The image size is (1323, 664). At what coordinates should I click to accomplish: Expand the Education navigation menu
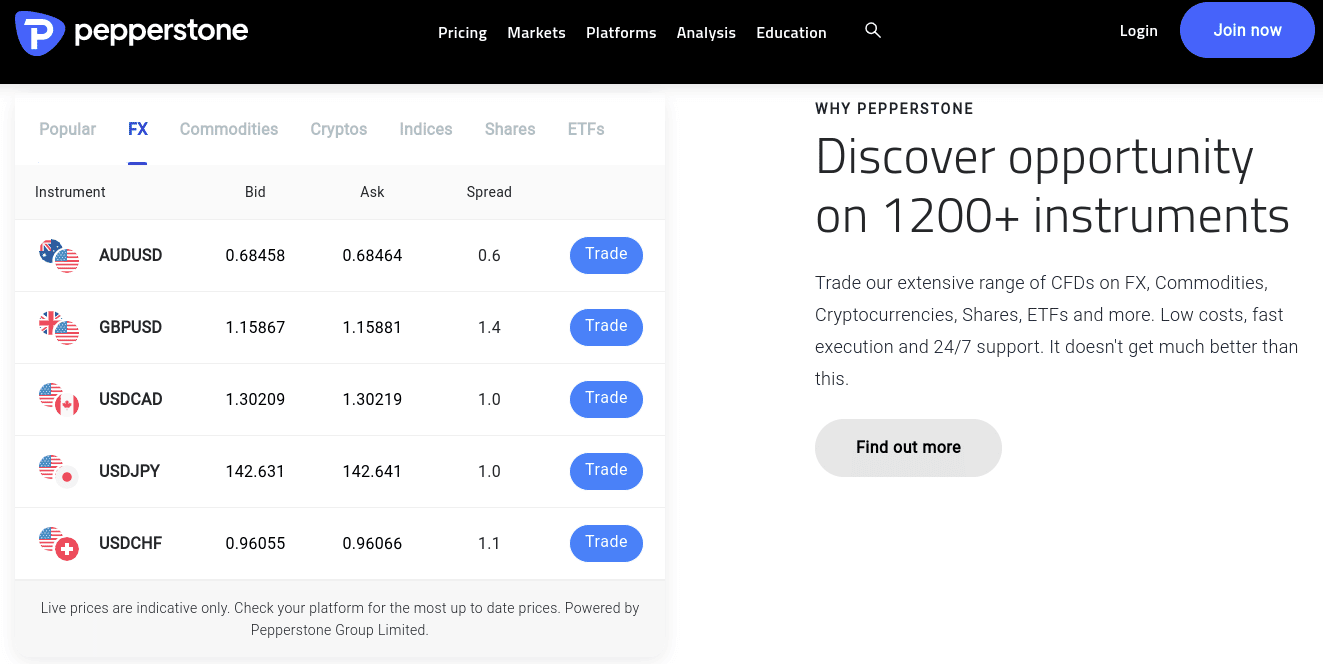pos(791,33)
